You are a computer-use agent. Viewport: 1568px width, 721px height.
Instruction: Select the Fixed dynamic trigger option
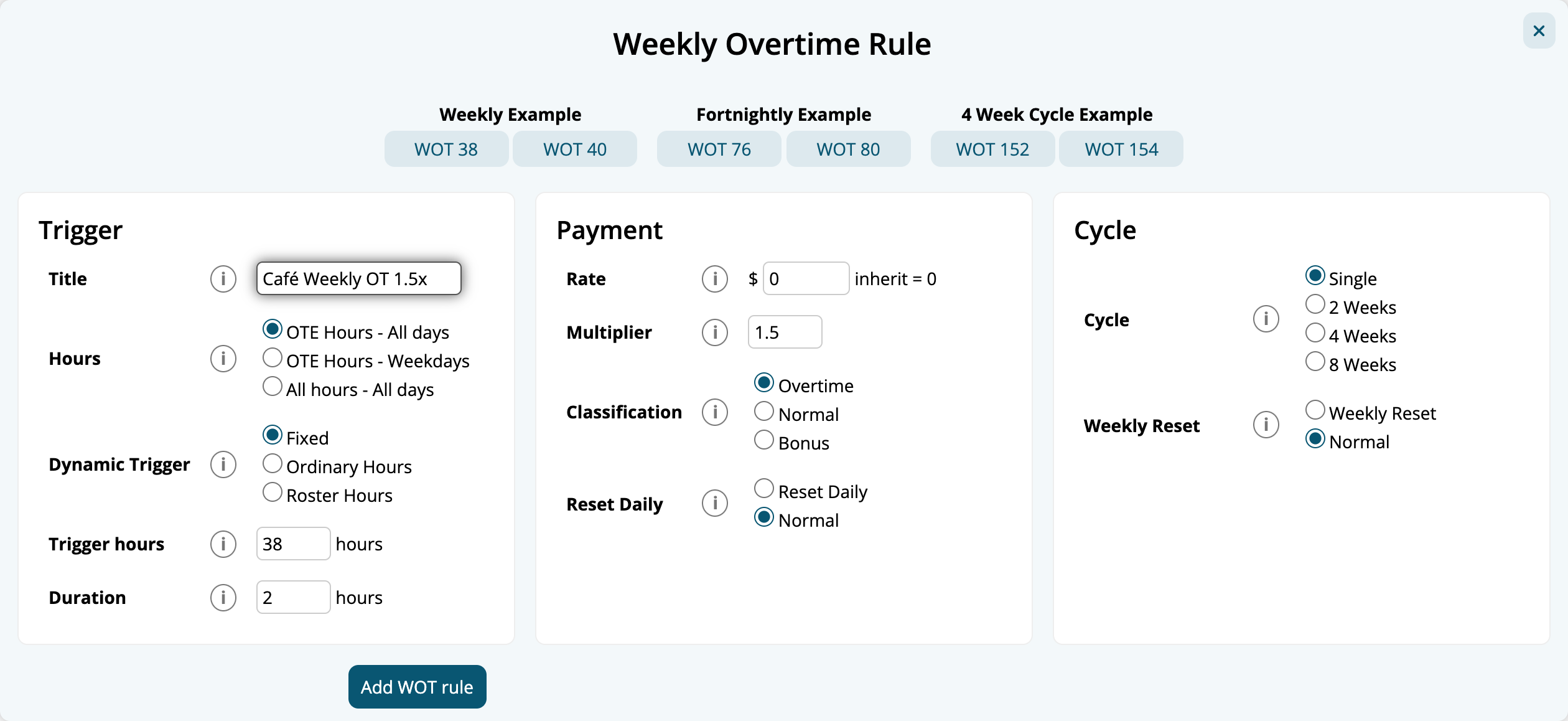(x=272, y=435)
